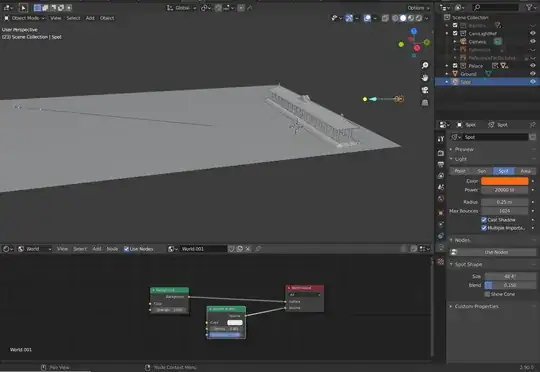This screenshot has width=540, height=372.
Task: Select rendered viewport shading mode
Action: 418,18
